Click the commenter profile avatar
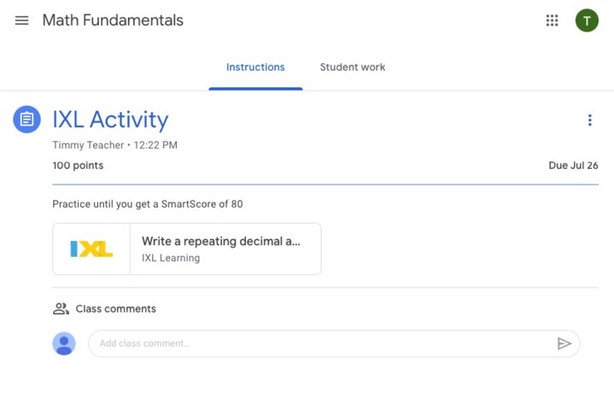 point(64,343)
